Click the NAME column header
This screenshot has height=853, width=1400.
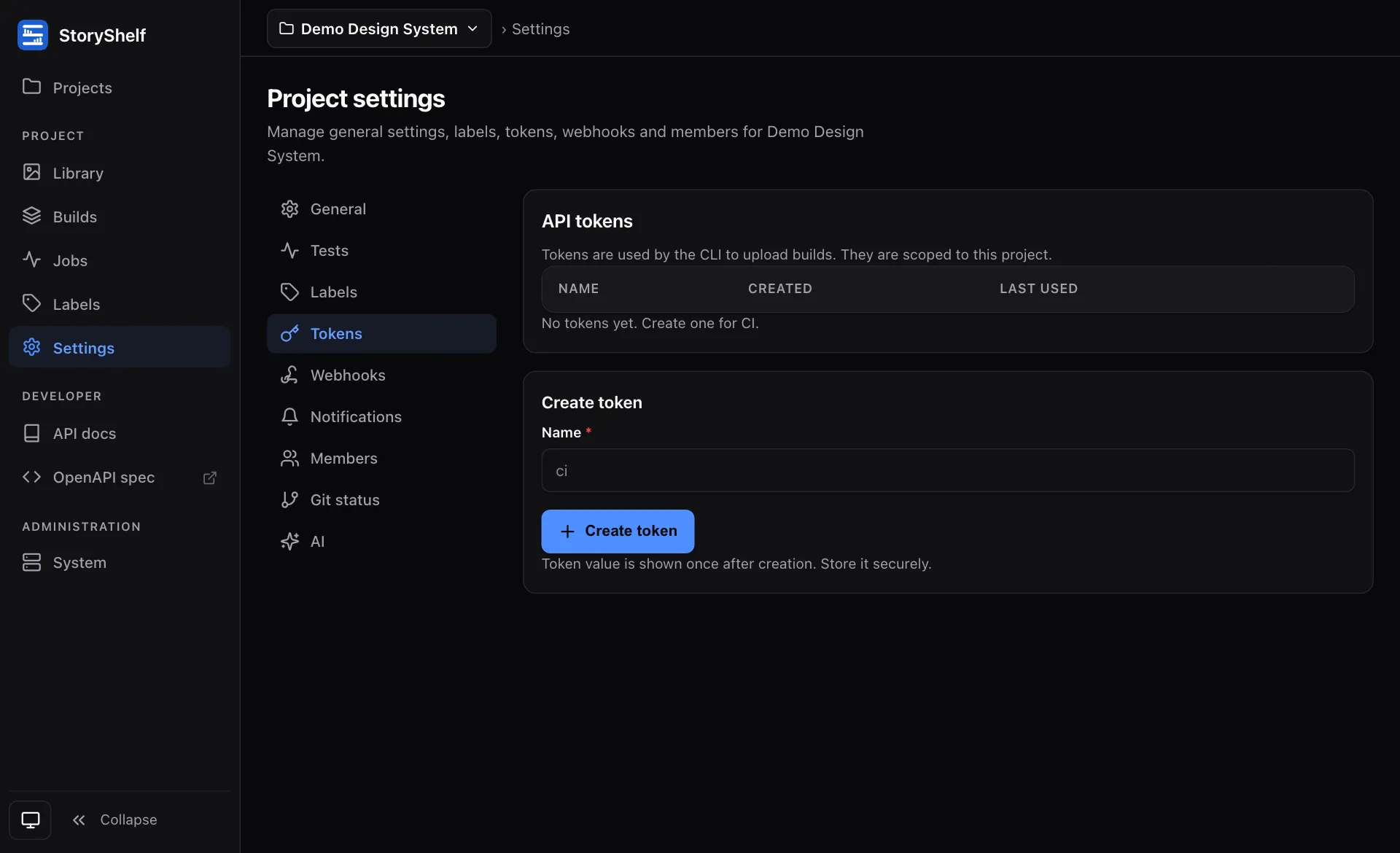coord(578,289)
